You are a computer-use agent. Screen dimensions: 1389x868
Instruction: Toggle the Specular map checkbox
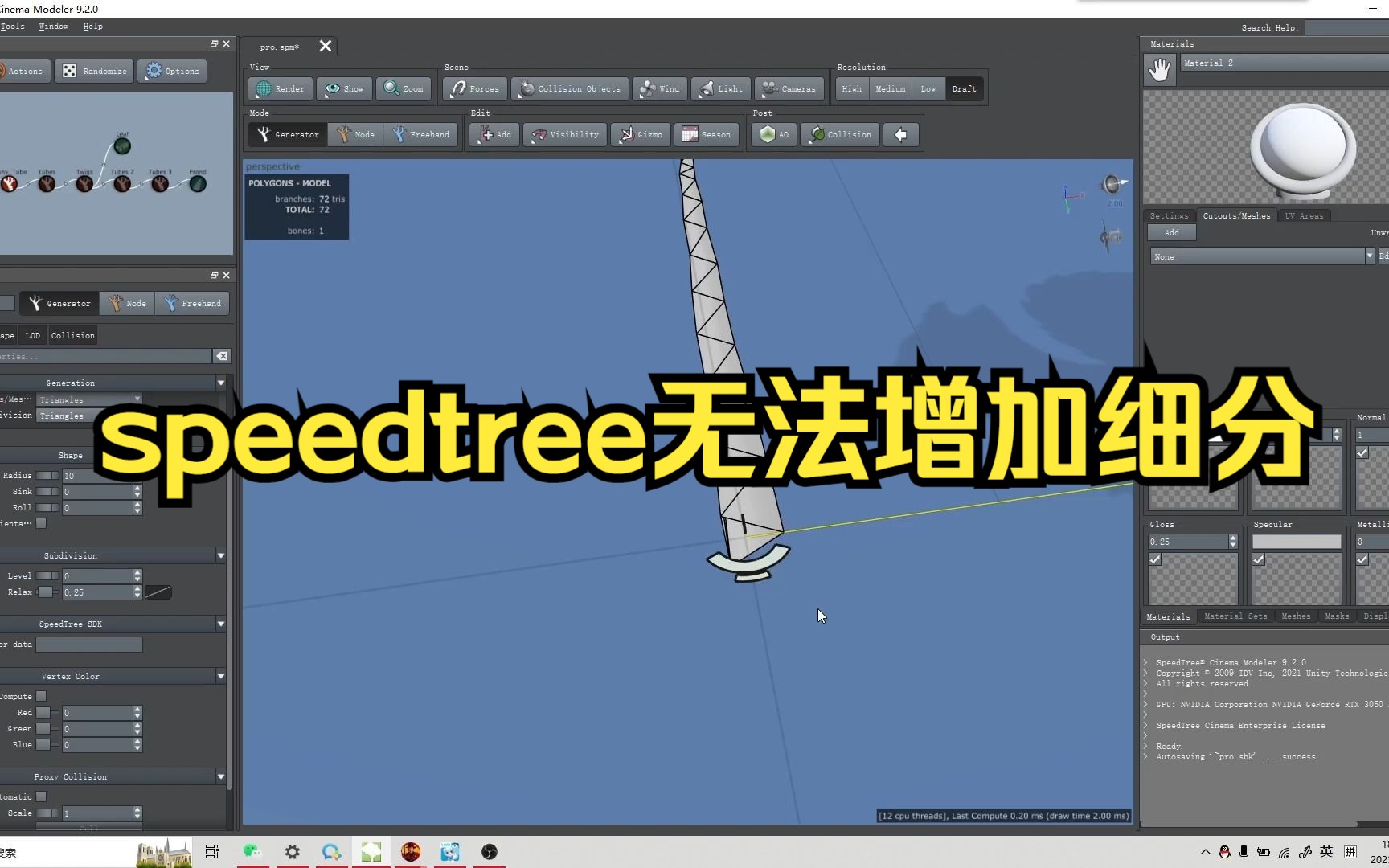coord(1259,559)
